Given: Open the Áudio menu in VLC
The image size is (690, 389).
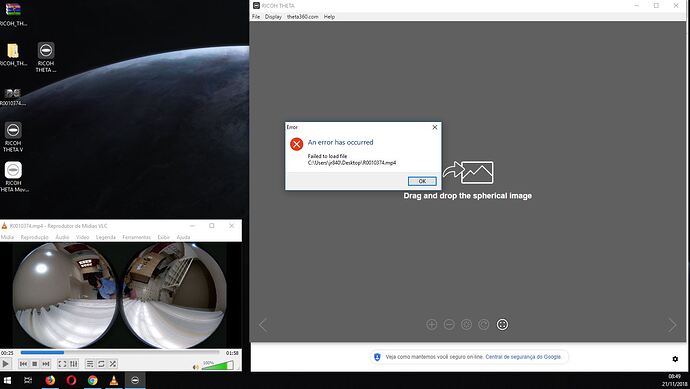Looking at the screenshot, I should click(62, 237).
